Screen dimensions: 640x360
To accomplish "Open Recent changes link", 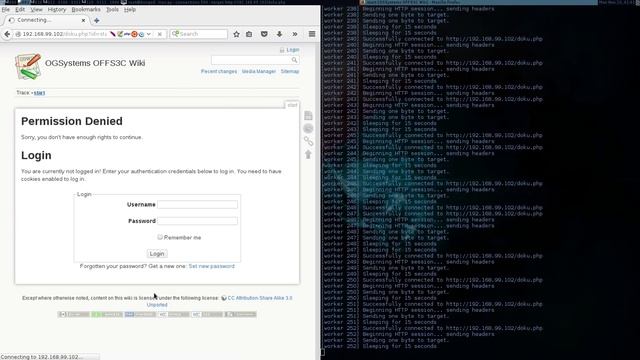I will (219, 71).
